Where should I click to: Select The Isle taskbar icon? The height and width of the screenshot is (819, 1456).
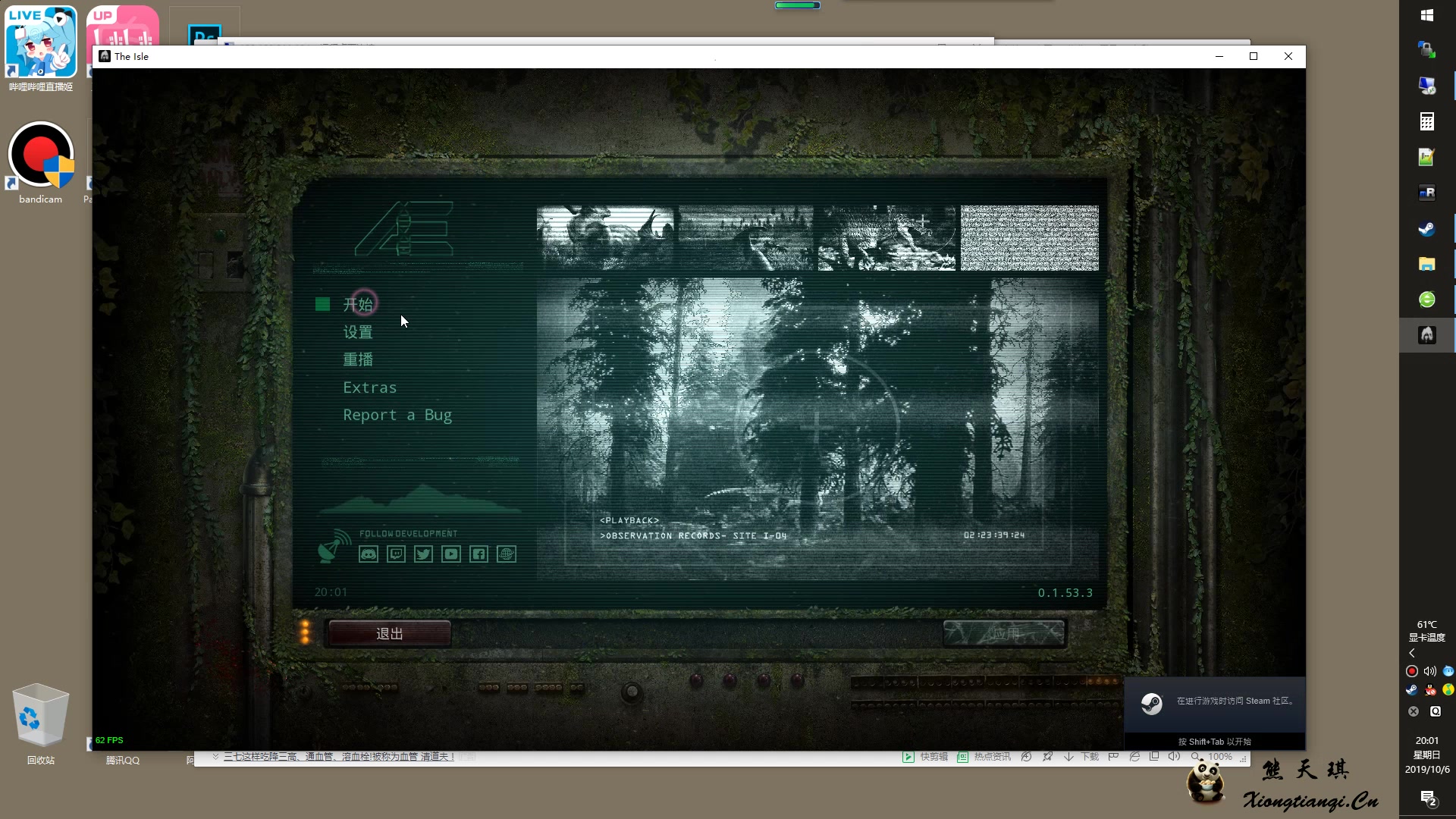point(1427,335)
